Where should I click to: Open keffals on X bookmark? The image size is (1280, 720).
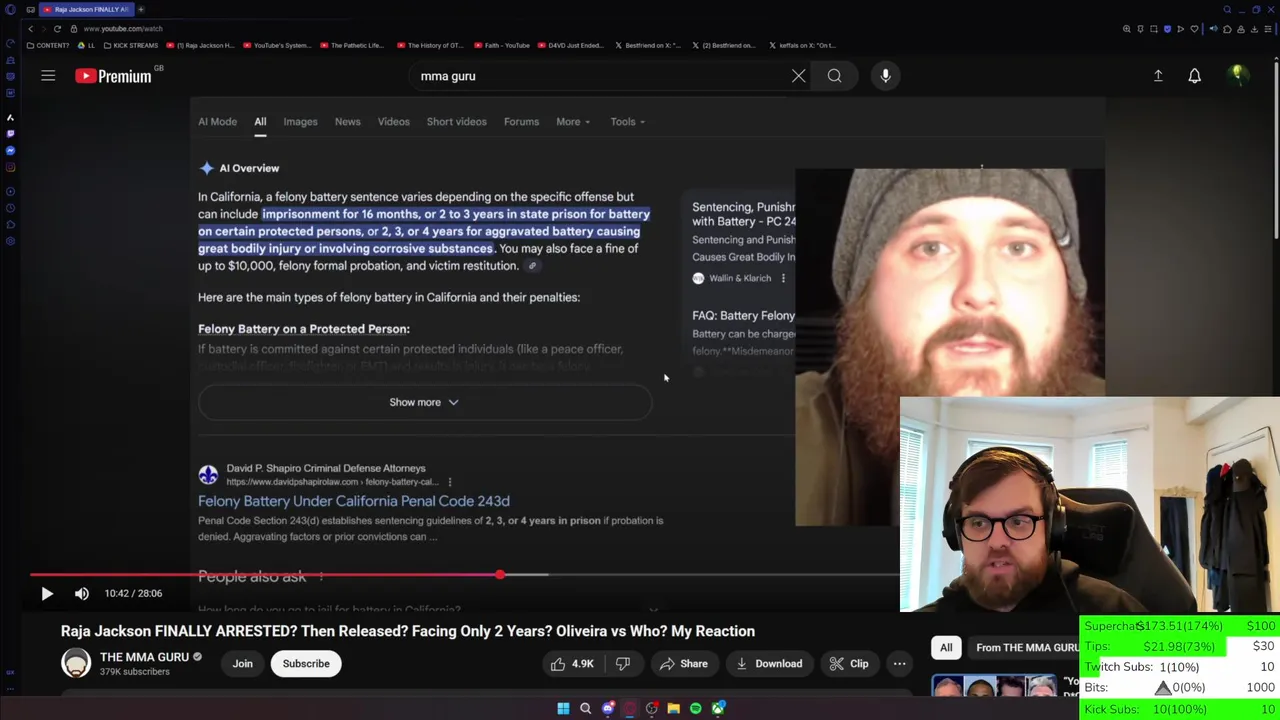803,45
